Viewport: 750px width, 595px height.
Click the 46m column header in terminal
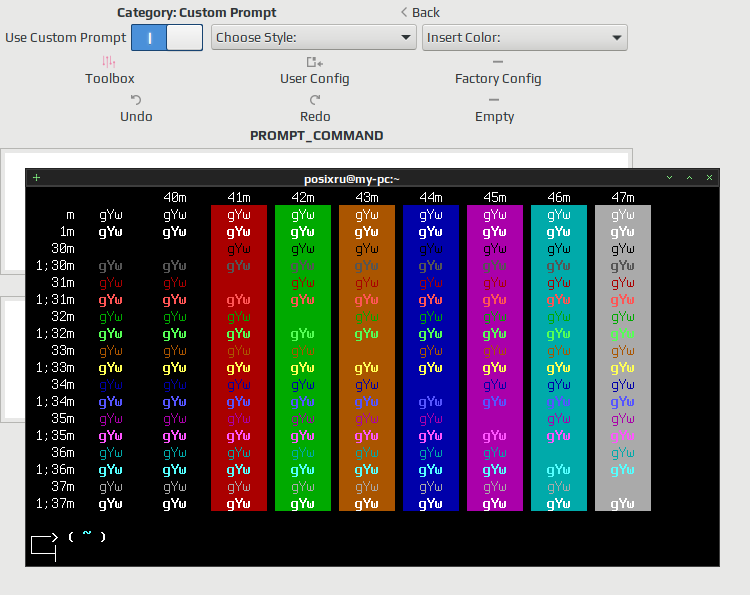click(x=559, y=198)
